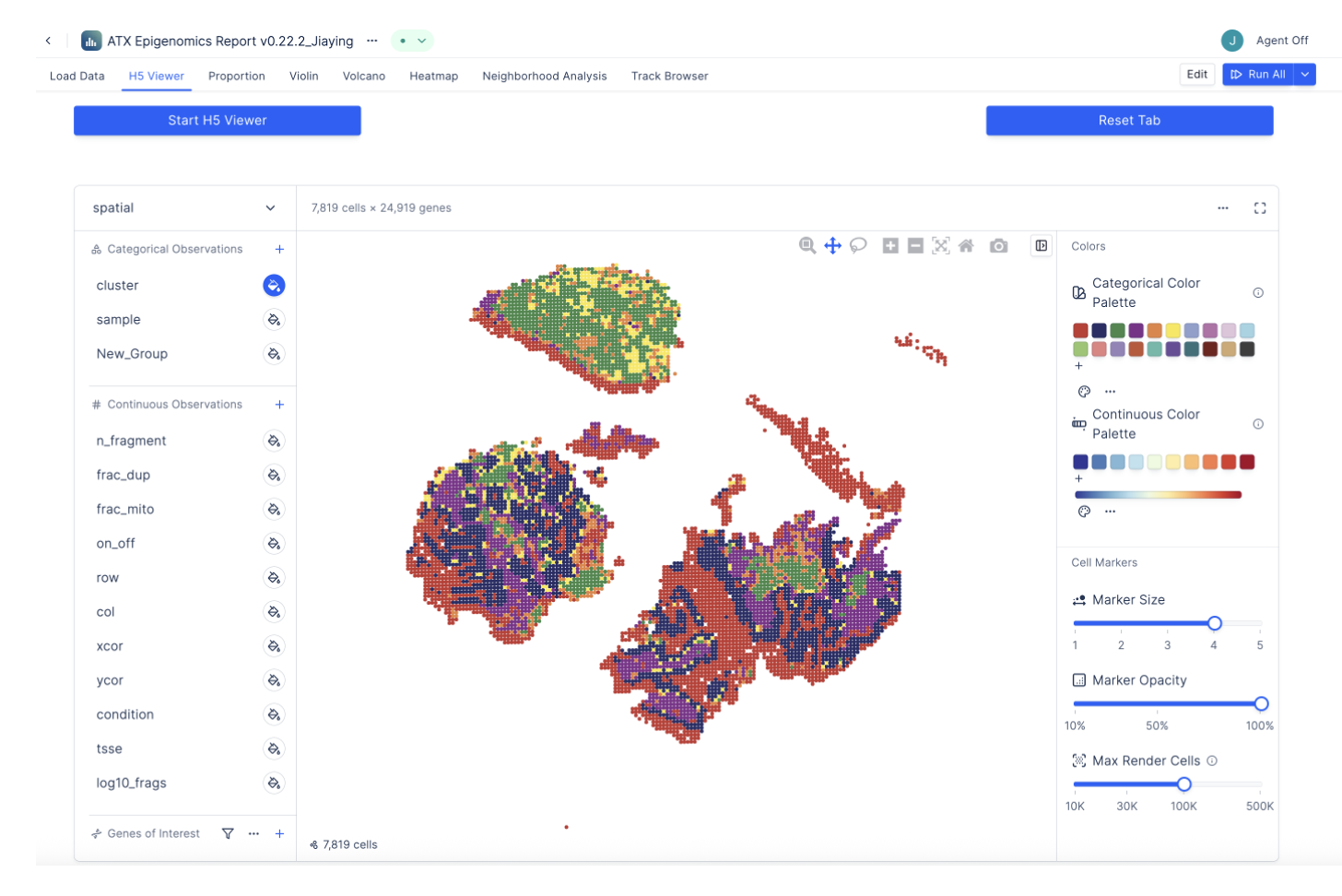
Task: Download the plot via the camera icon
Action: (998, 245)
